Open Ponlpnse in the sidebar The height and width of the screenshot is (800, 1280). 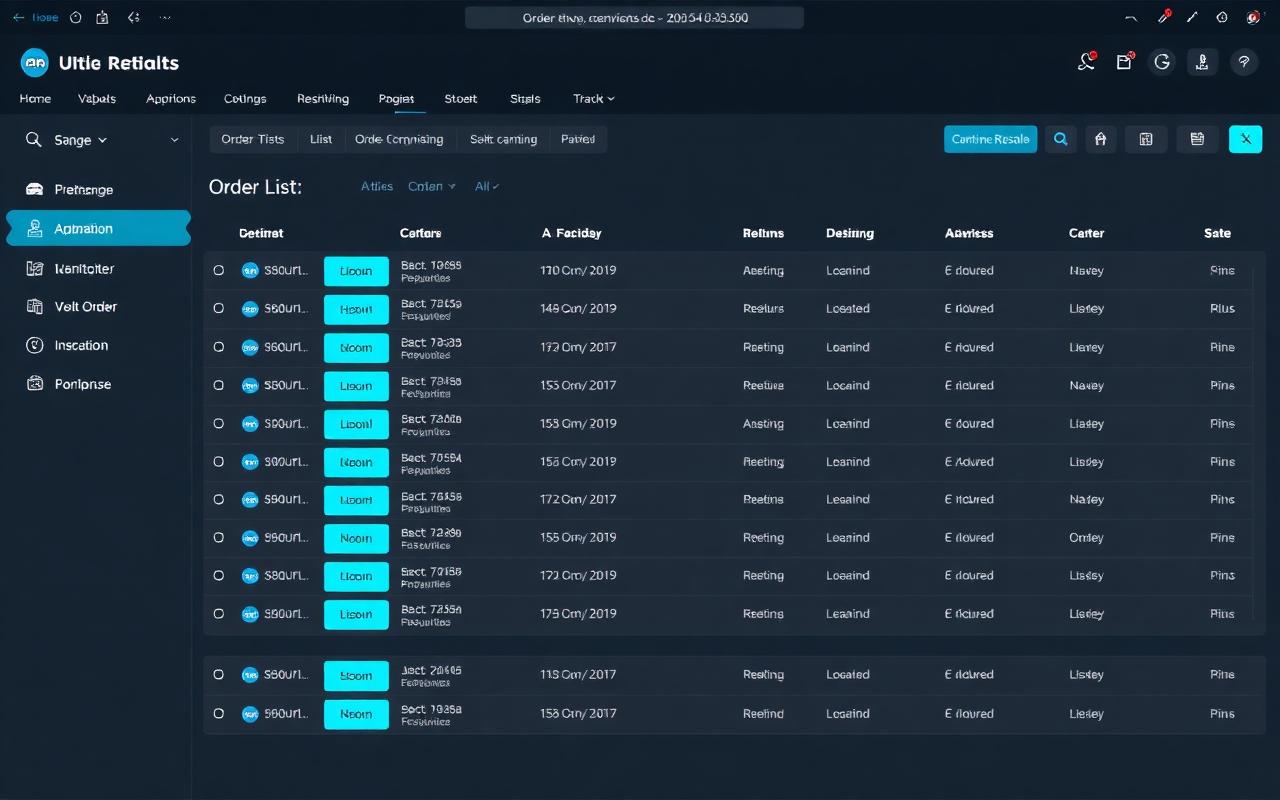point(96,384)
